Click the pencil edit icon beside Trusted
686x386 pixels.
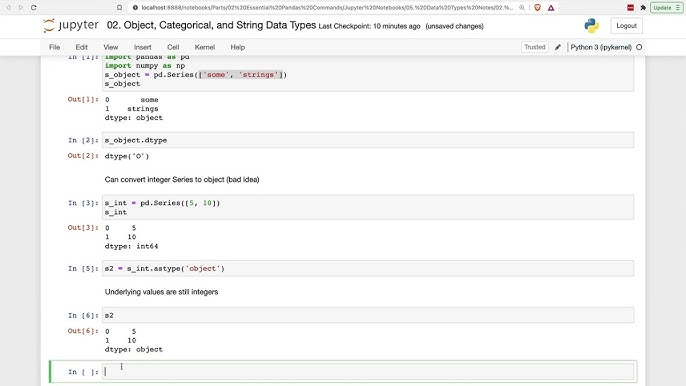558,47
